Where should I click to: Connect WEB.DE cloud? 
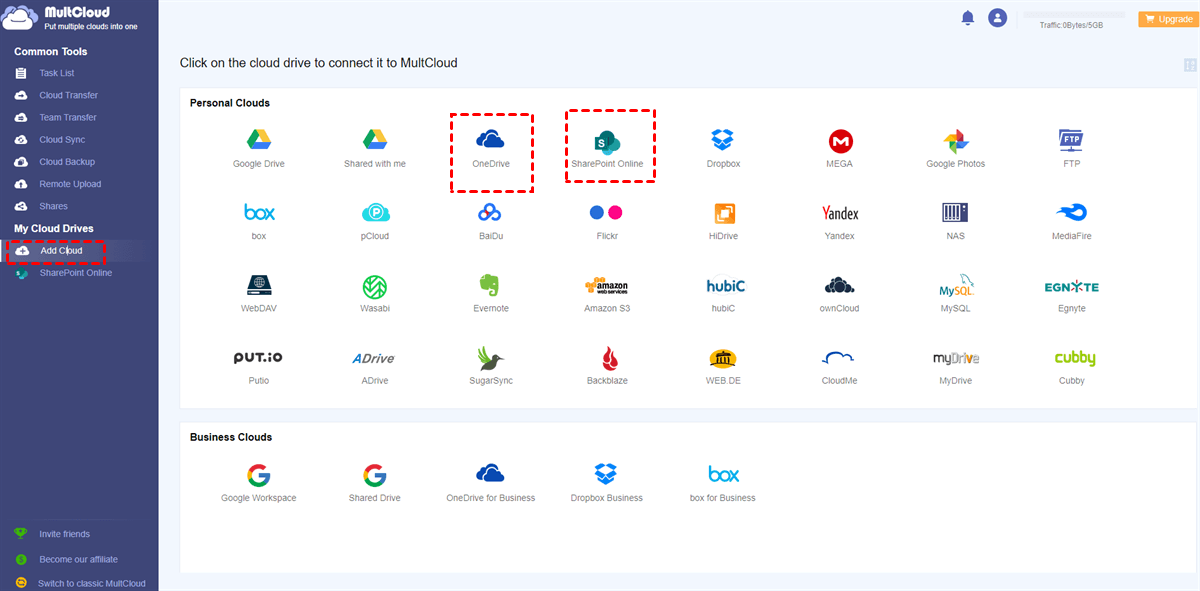[723, 366]
